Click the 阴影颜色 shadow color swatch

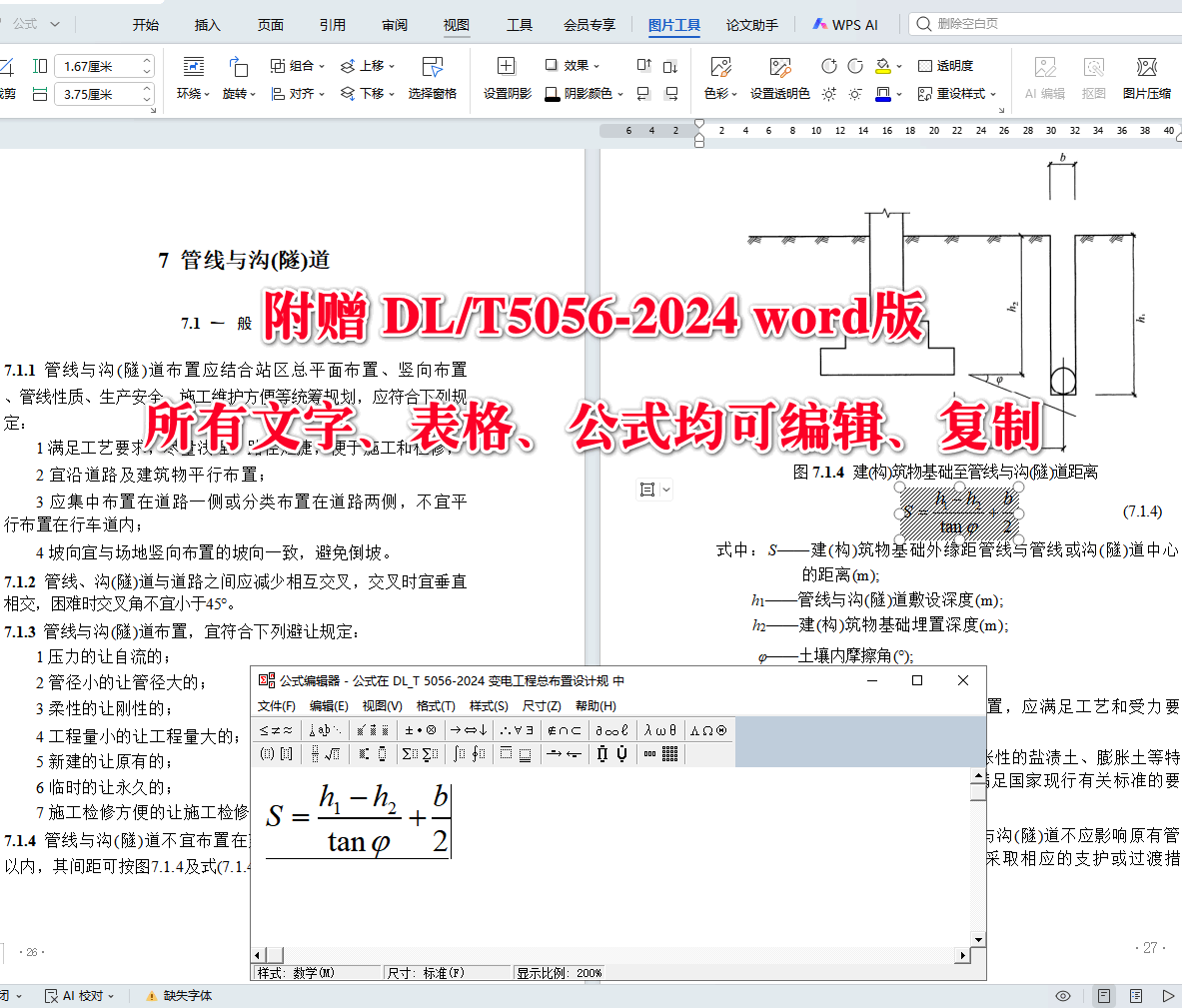pos(553,94)
